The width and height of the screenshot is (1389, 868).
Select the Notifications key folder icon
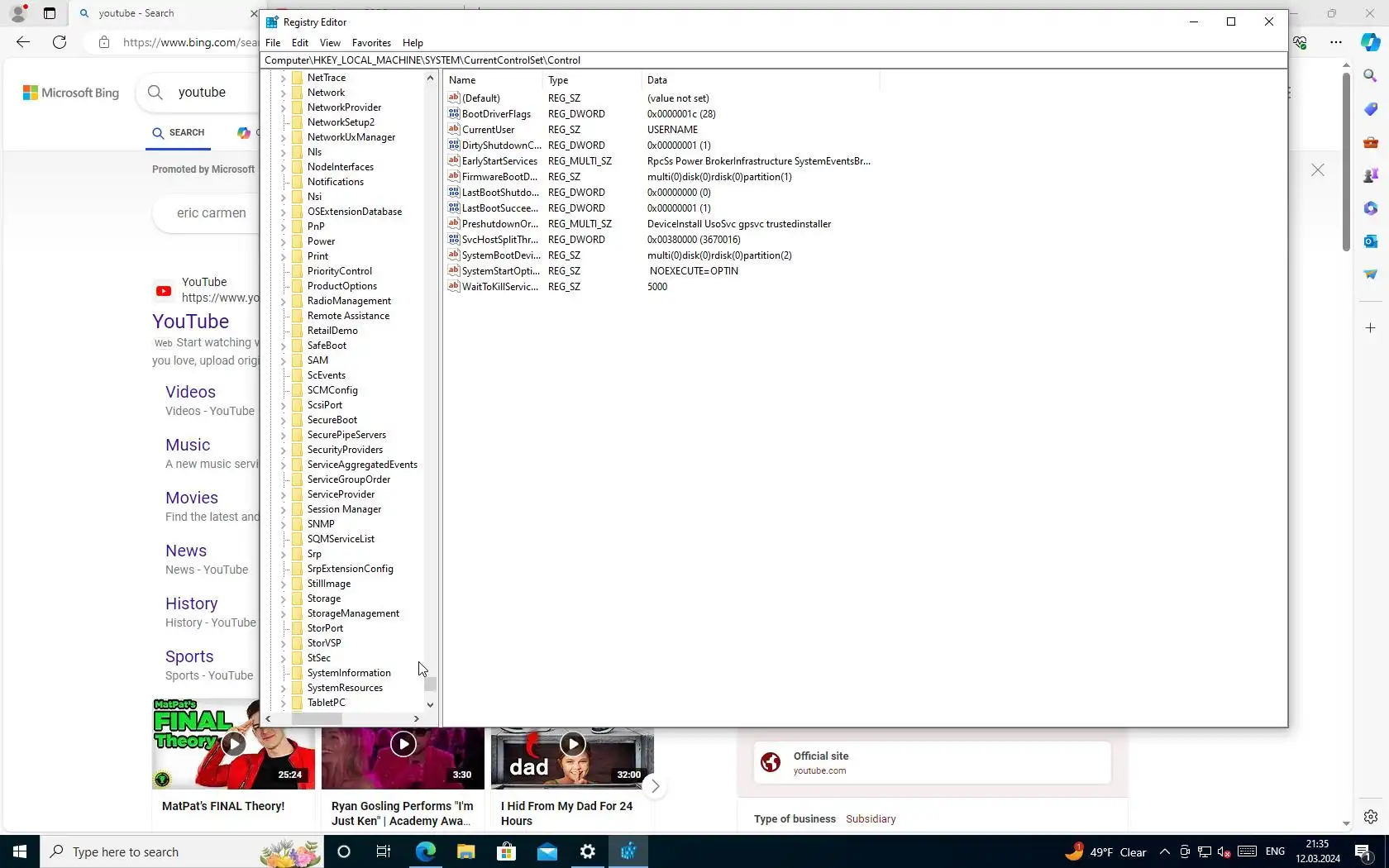pyautogui.click(x=298, y=182)
